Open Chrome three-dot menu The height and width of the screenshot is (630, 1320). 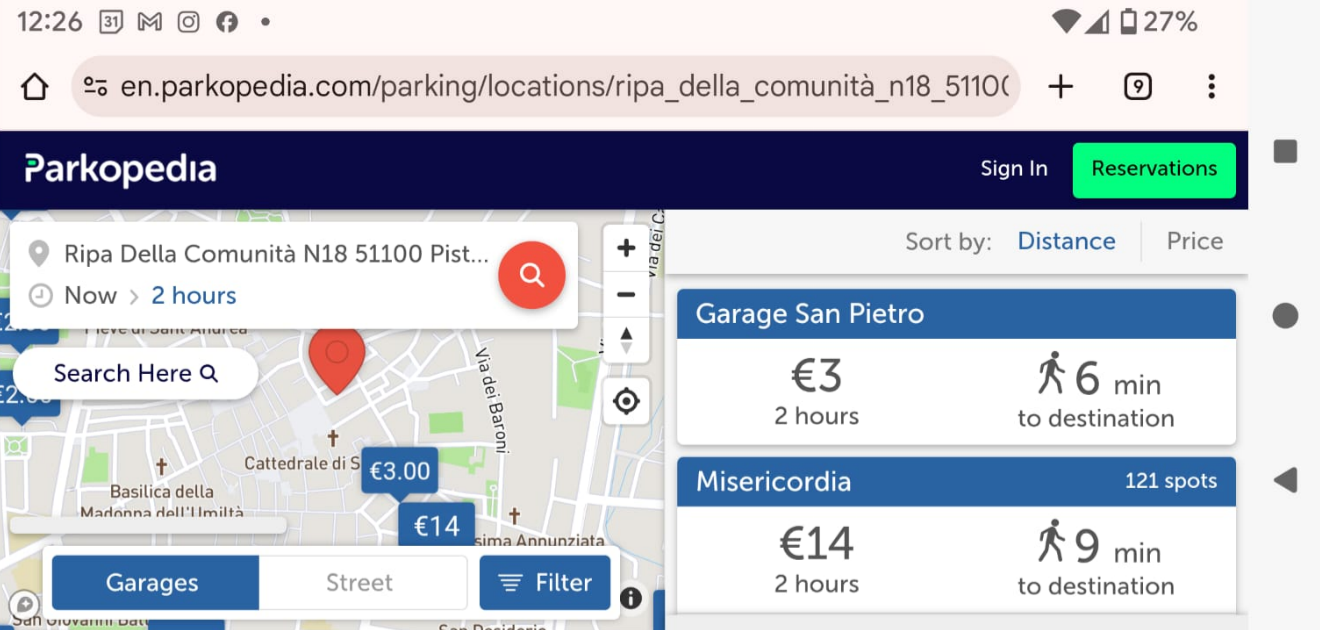pyautogui.click(x=1211, y=87)
